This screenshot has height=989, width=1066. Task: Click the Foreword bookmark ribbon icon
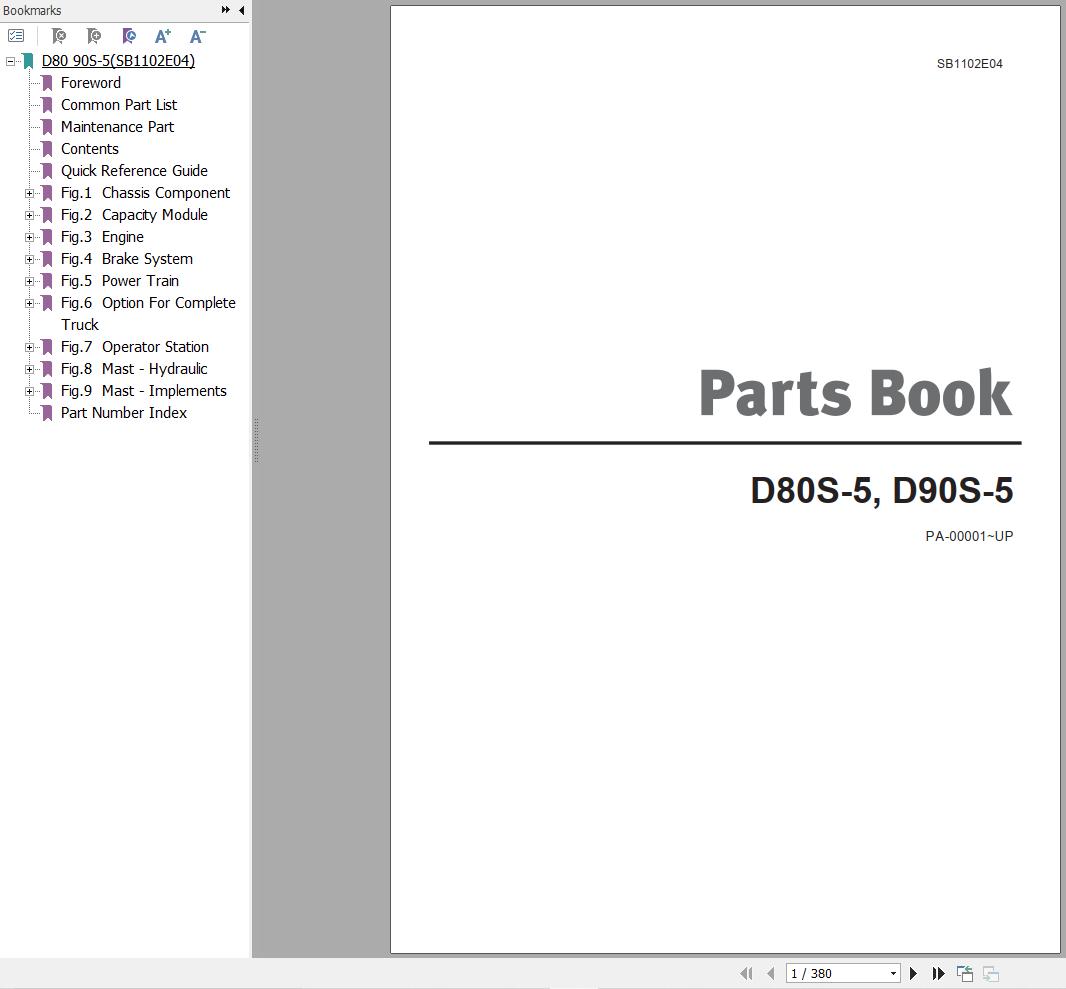pos(47,83)
